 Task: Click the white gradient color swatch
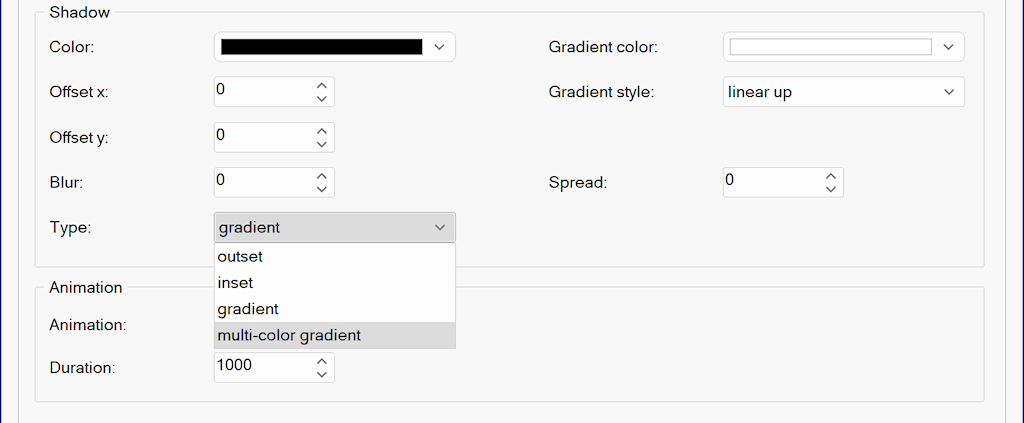pos(830,47)
